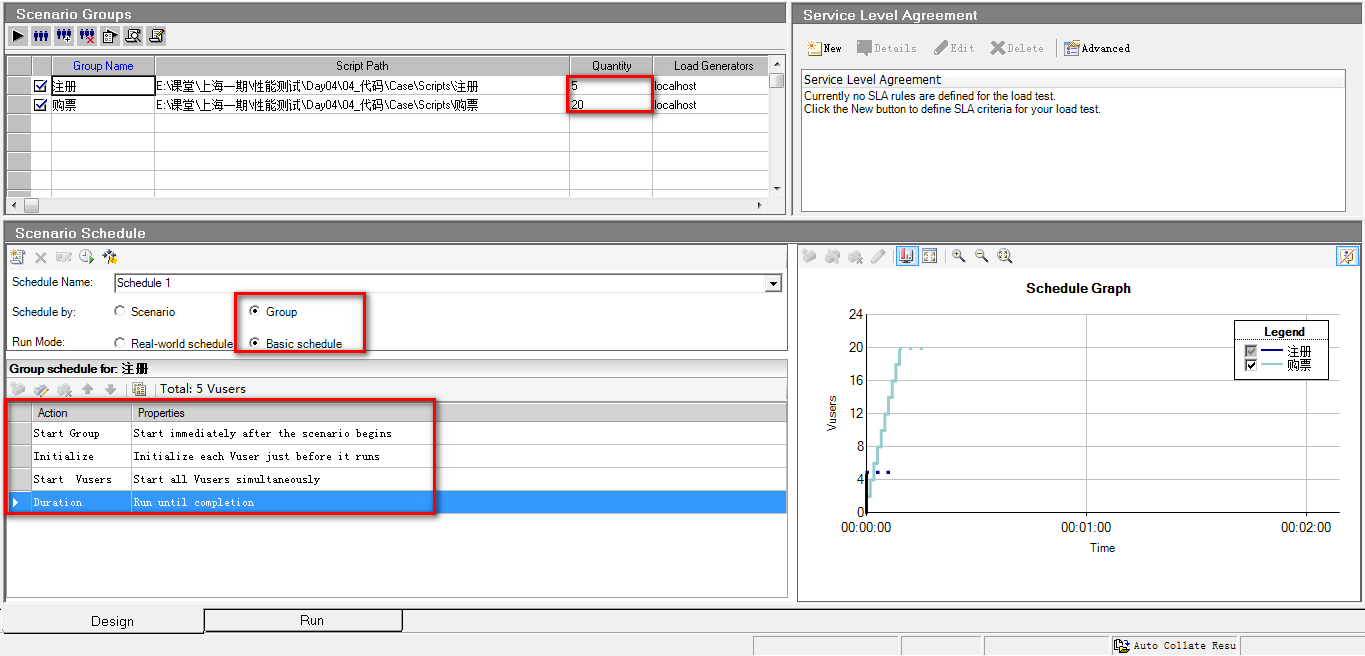Screen dimensions: 1365x656
Task: Toggle 注册 checkbox in graph legend
Action: tap(1250, 351)
